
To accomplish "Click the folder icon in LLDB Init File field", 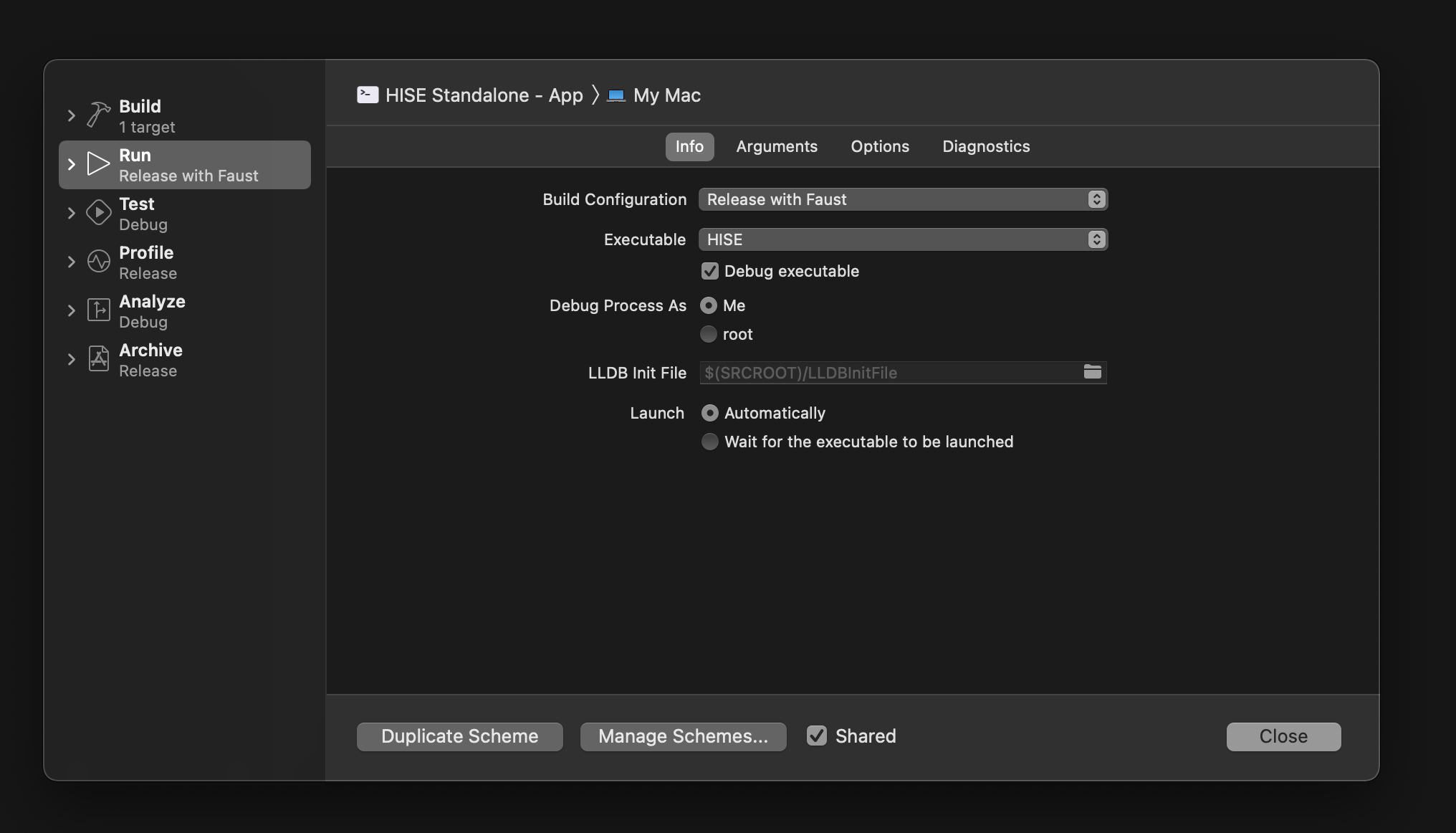I will point(1092,372).
